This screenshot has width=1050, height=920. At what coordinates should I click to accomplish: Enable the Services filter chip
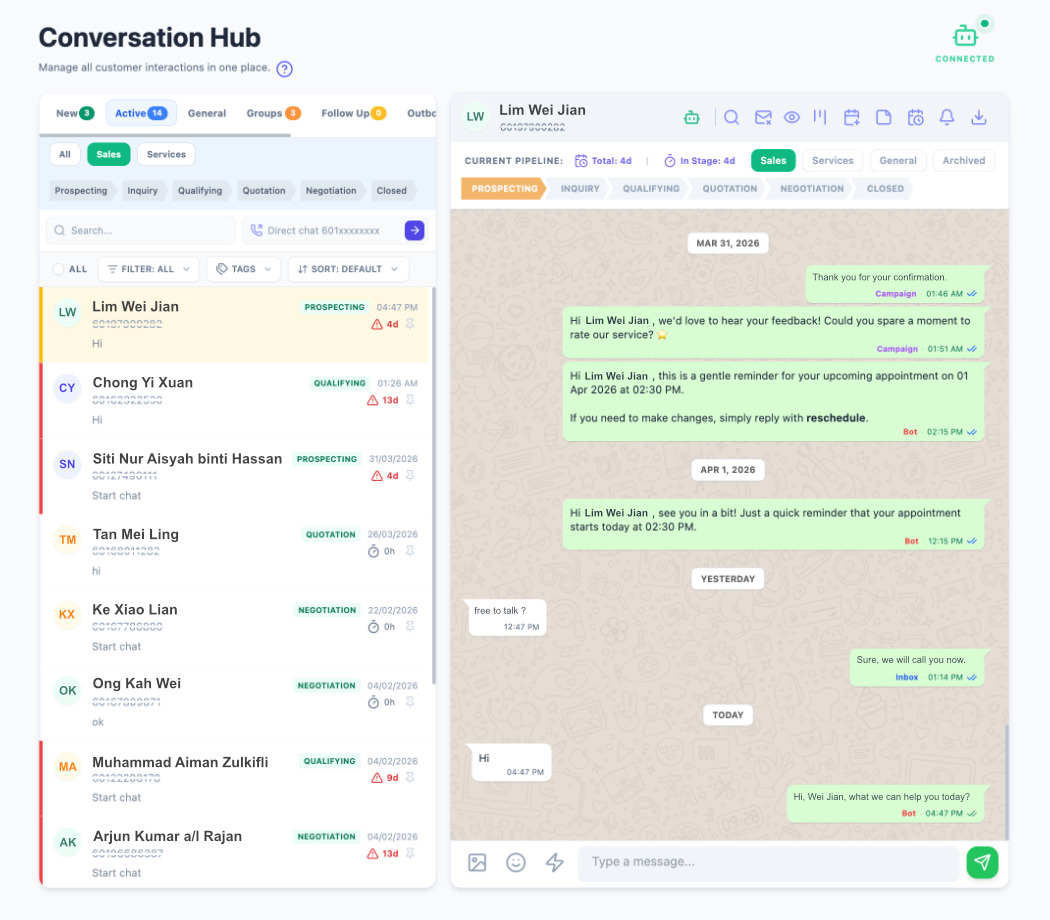(166, 154)
